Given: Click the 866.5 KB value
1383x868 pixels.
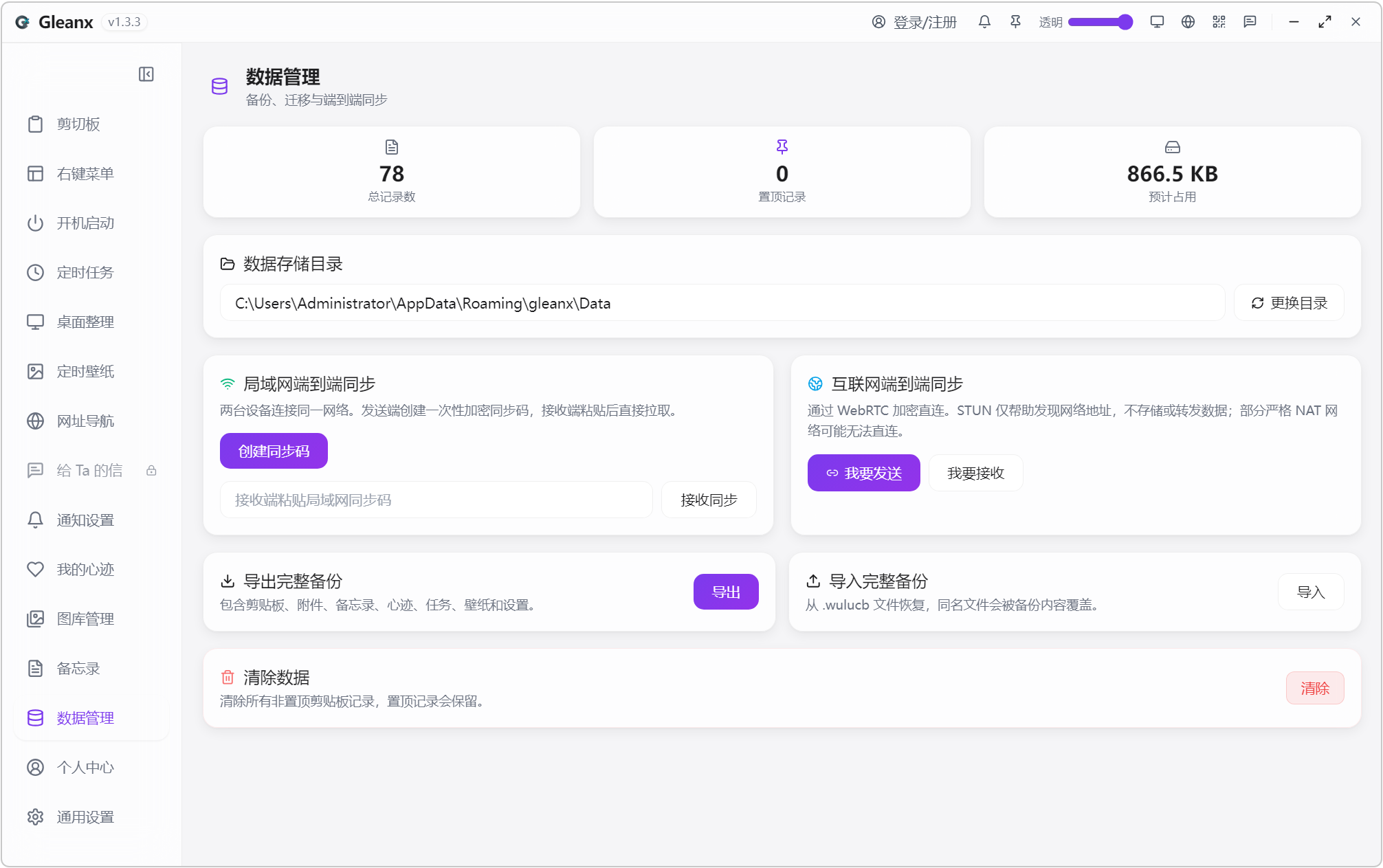Looking at the screenshot, I should click(x=1173, y=174).
